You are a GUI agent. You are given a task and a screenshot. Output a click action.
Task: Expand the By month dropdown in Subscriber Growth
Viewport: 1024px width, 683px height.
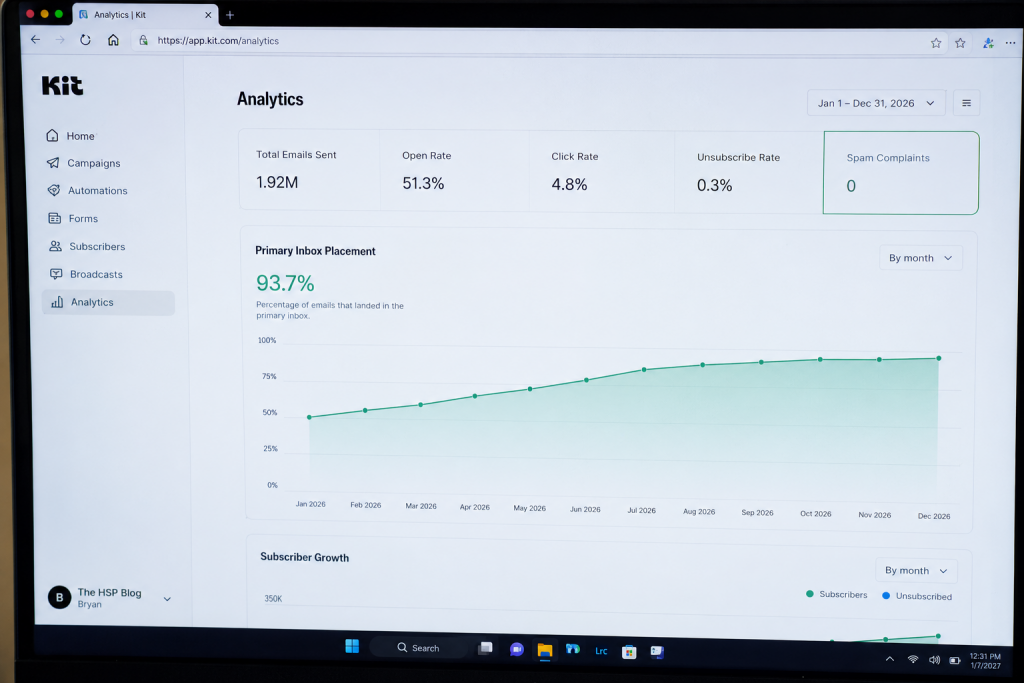click(x=916, y=570)
